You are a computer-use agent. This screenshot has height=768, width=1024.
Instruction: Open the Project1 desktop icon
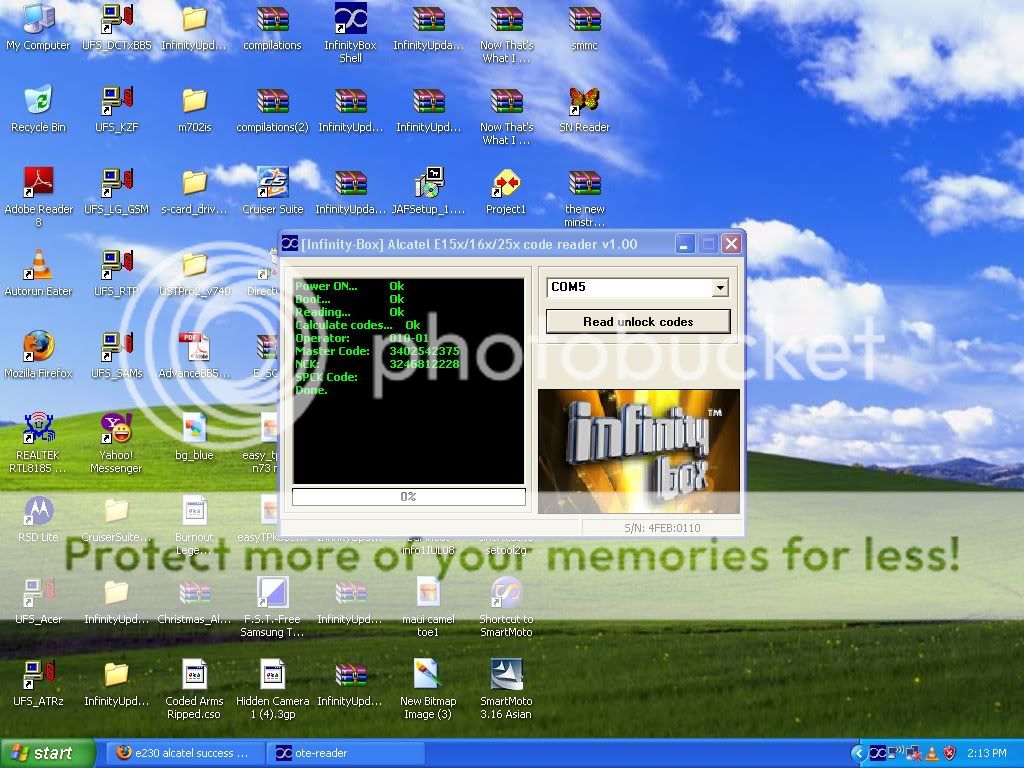(506, 183)
